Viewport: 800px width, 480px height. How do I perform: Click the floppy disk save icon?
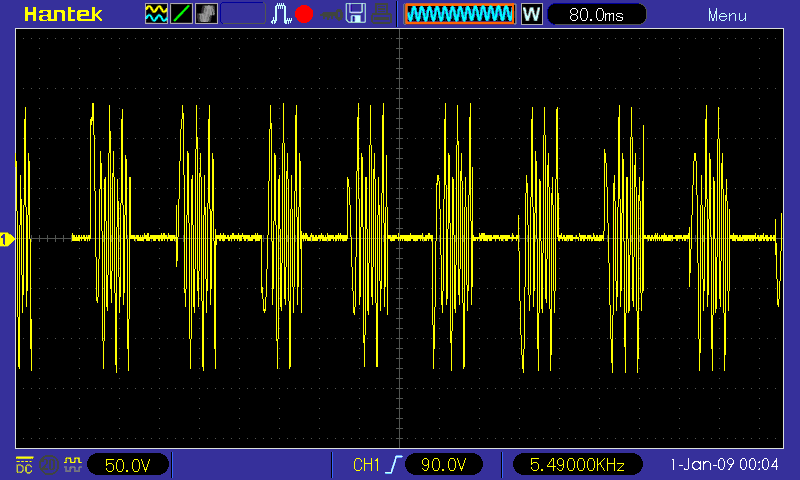click(356, 14)
